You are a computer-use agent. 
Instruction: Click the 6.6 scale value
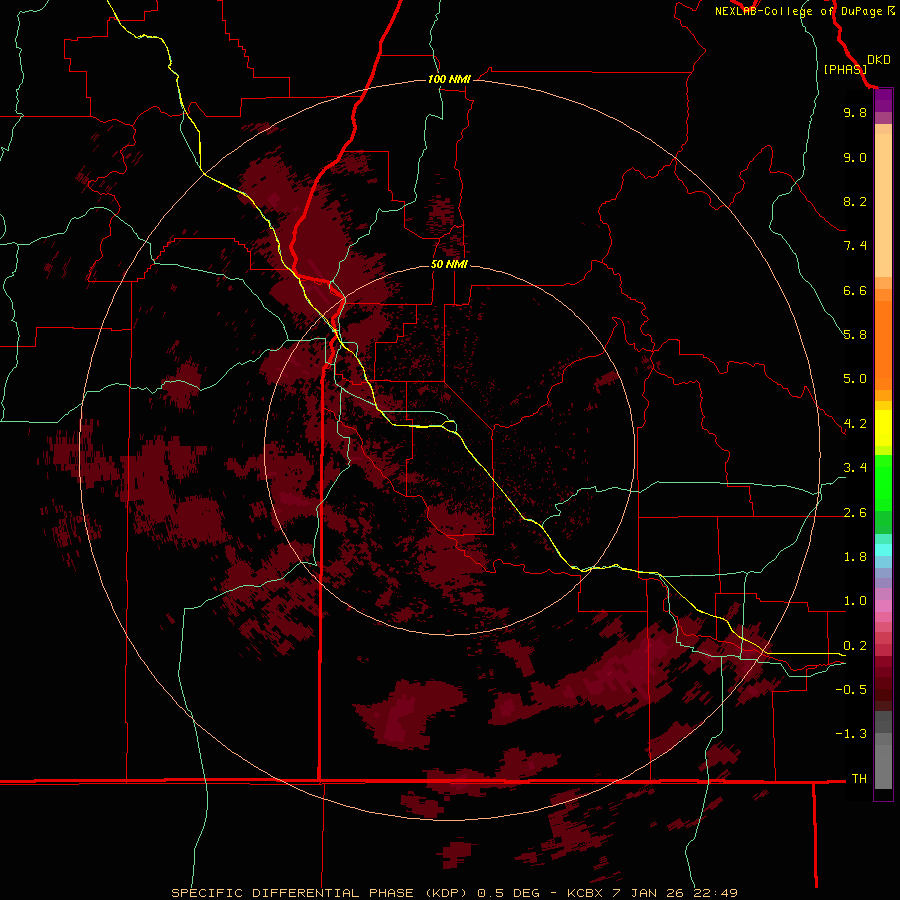point(855,290)
